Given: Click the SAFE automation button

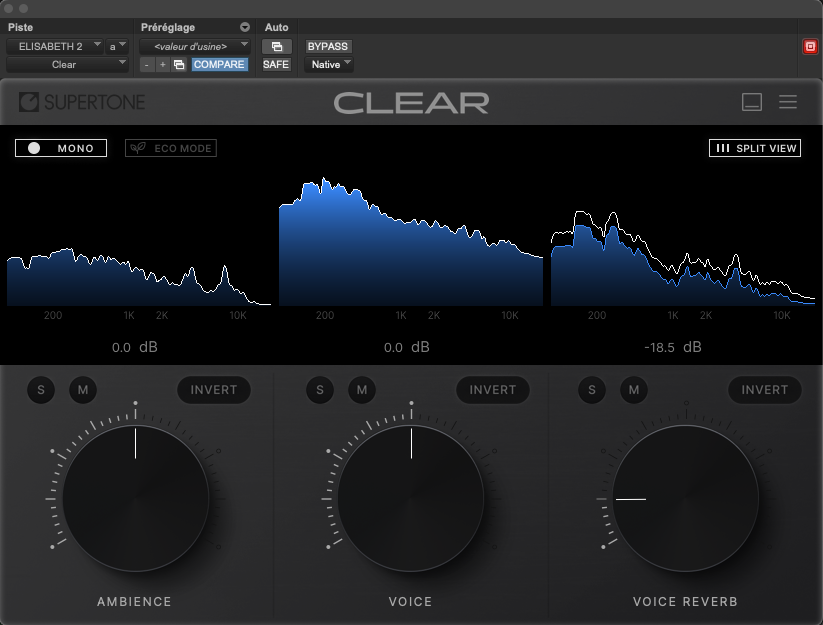Looking at the screenshot, I should click(276, 65).
